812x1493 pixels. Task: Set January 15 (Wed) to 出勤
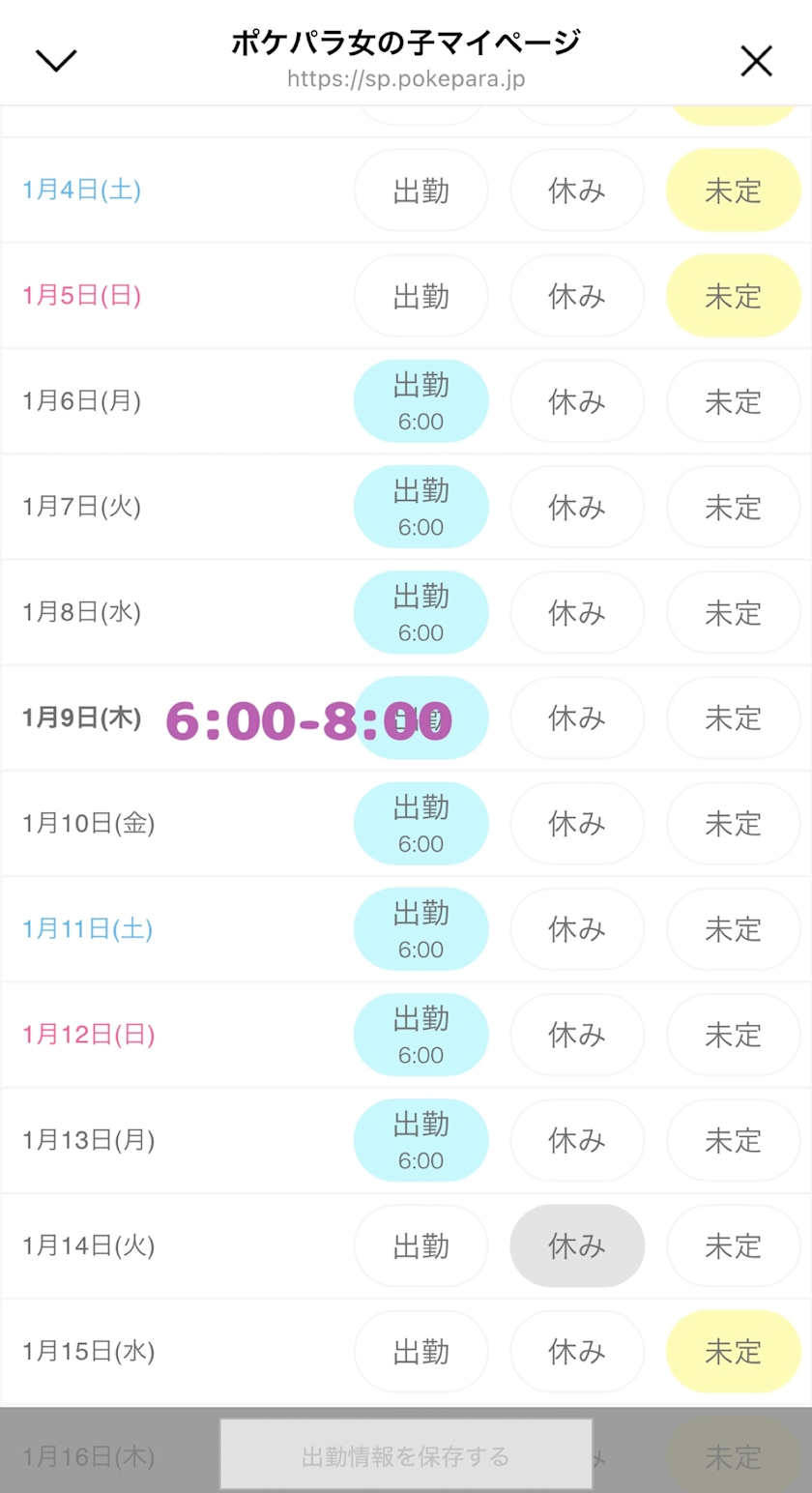(421, 1351)
